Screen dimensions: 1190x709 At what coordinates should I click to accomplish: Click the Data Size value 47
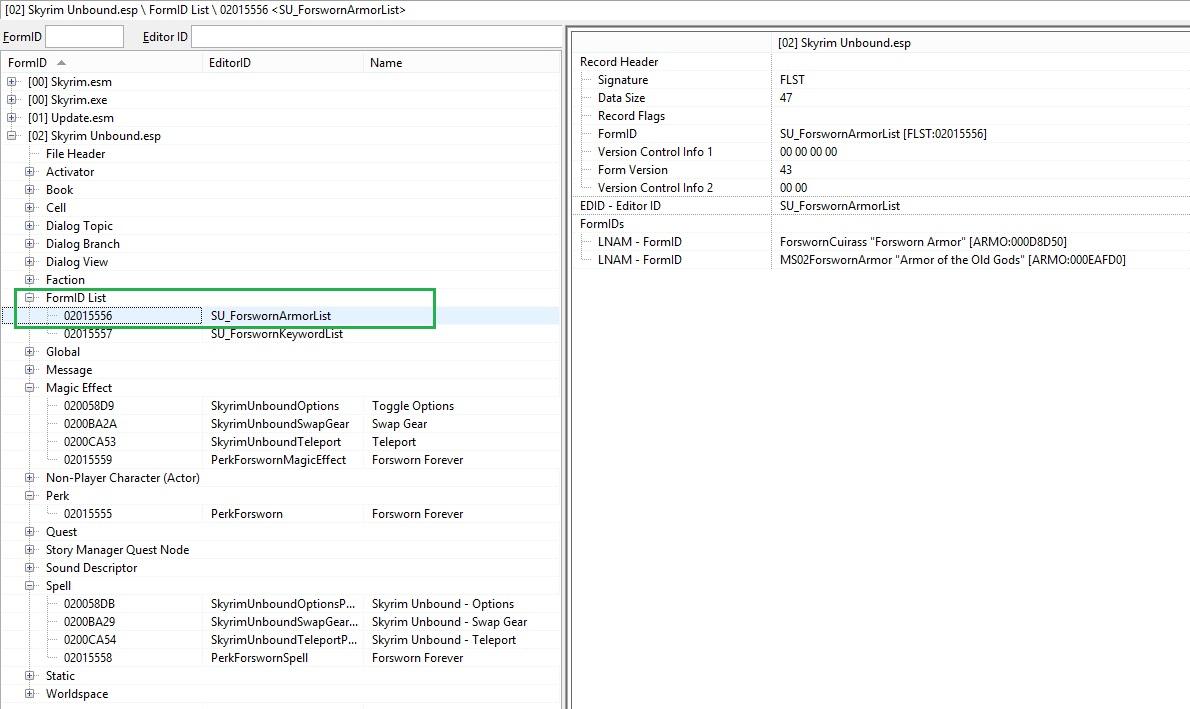[x=786, y=98]
